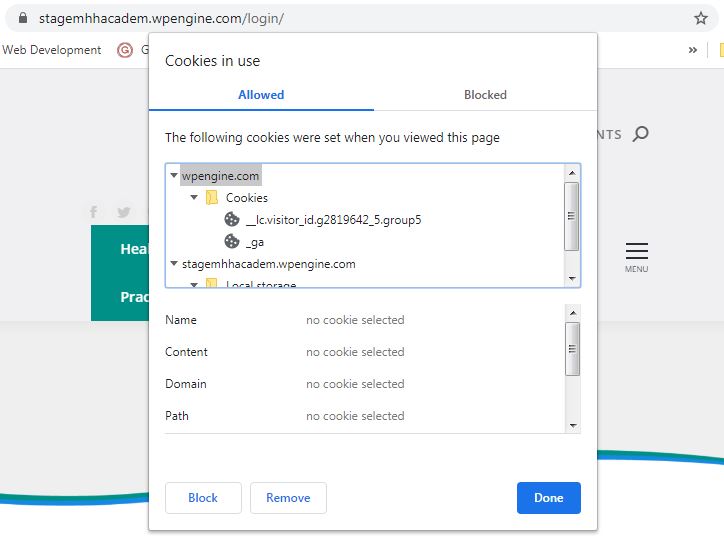Click the search magnifier icon on page
The width and height of the screenshot is (724, 542).
[x=641, y=134]
